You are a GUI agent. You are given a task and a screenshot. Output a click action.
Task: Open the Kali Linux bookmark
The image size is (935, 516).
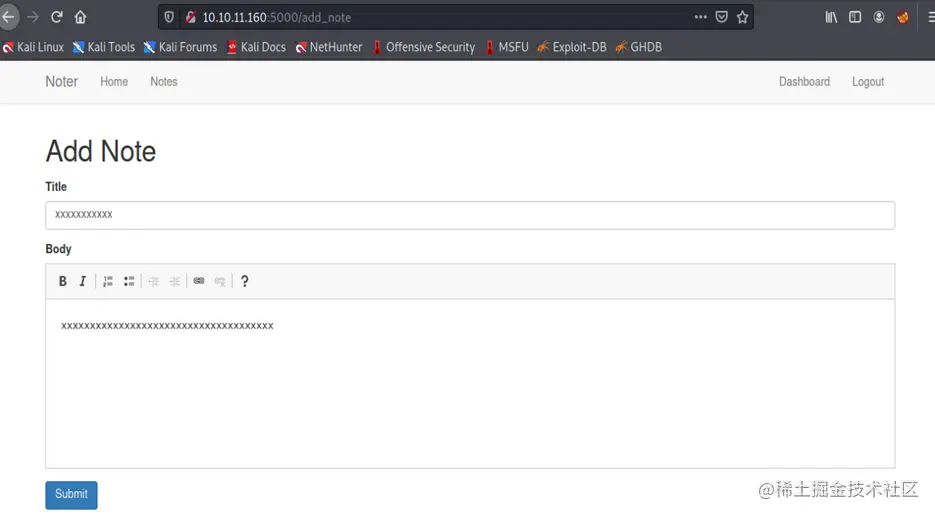pyautogui.click(x=33, y=47)
